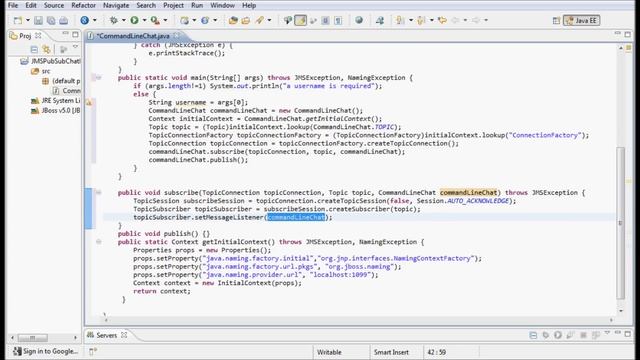Open dropdown beside New Java Class icon
Viewport: 640px width, 360px height.
tap(215, 20)
